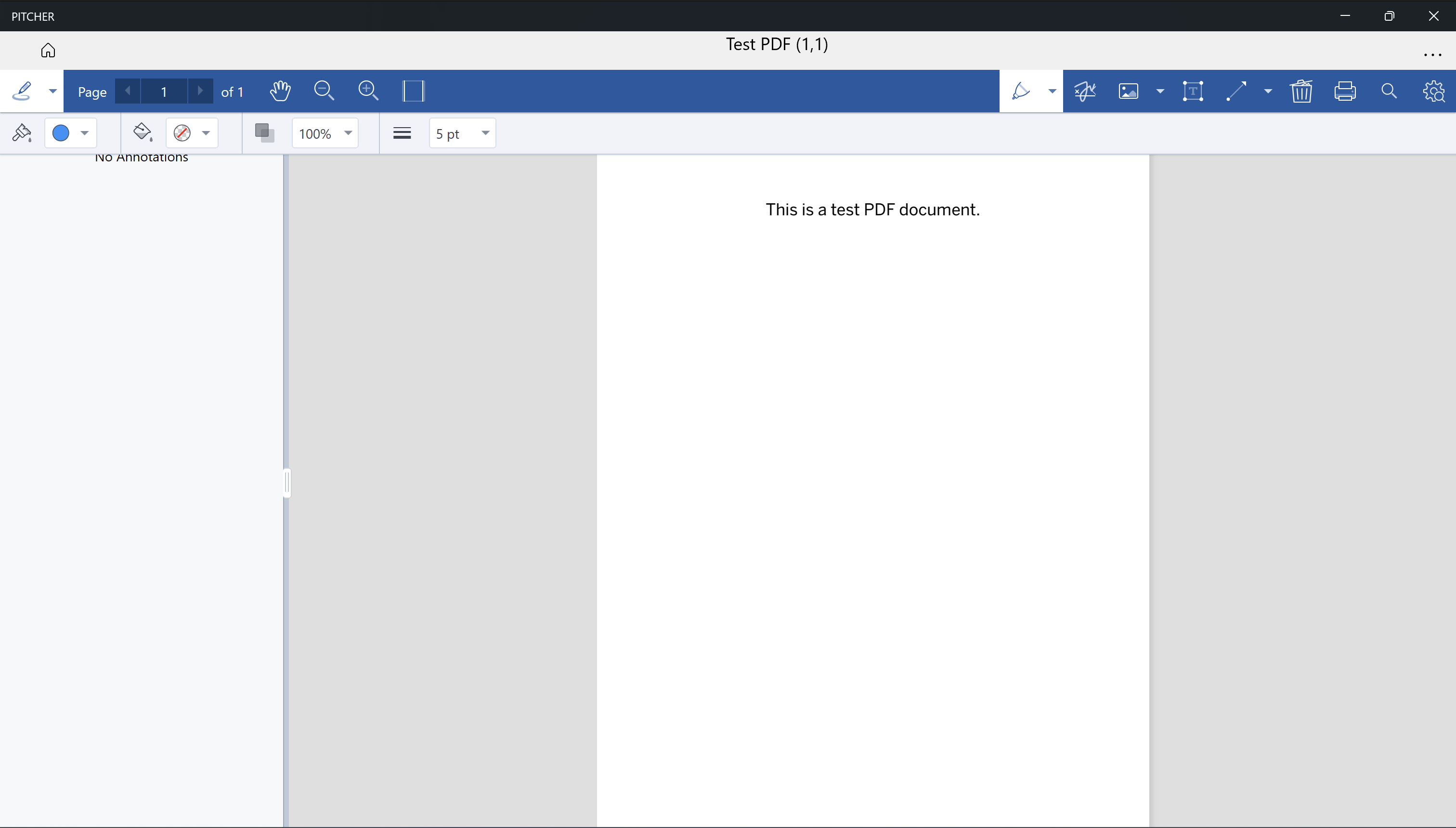The image size is (1456, 828).
Task: Expand the 5 pt thickness dropdown
Action: [x=462, y=133]
